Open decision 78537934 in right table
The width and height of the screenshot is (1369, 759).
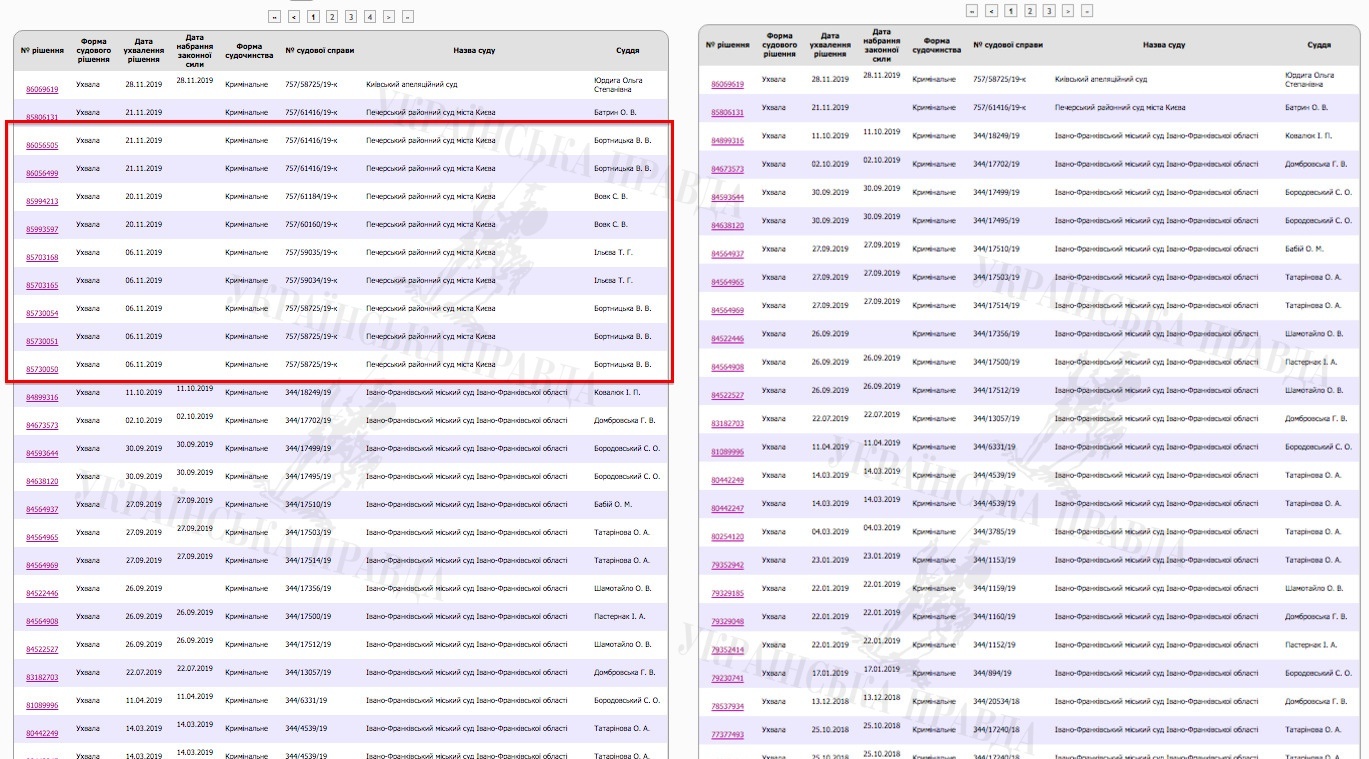point(727,706)
